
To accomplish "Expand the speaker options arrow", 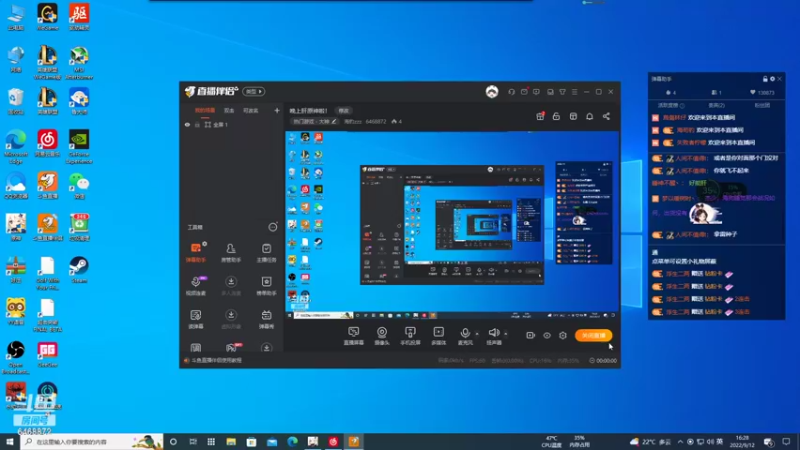I will pyautogui.click(x=506, y=334).
